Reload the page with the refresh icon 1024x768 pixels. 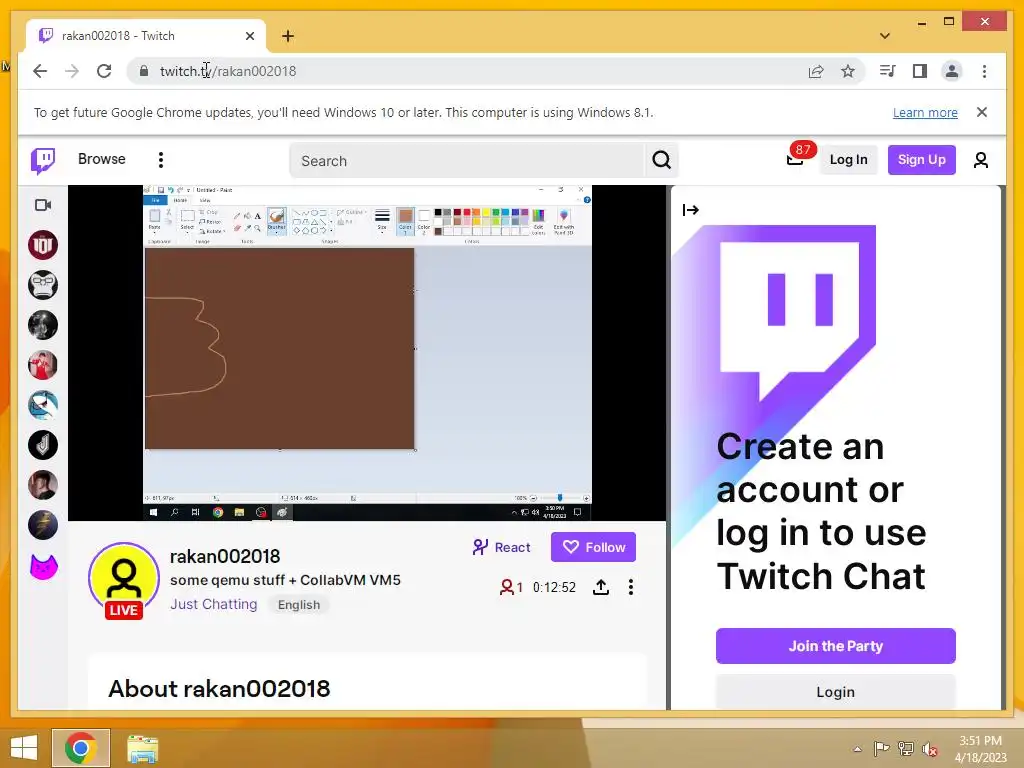coord(104,71)
